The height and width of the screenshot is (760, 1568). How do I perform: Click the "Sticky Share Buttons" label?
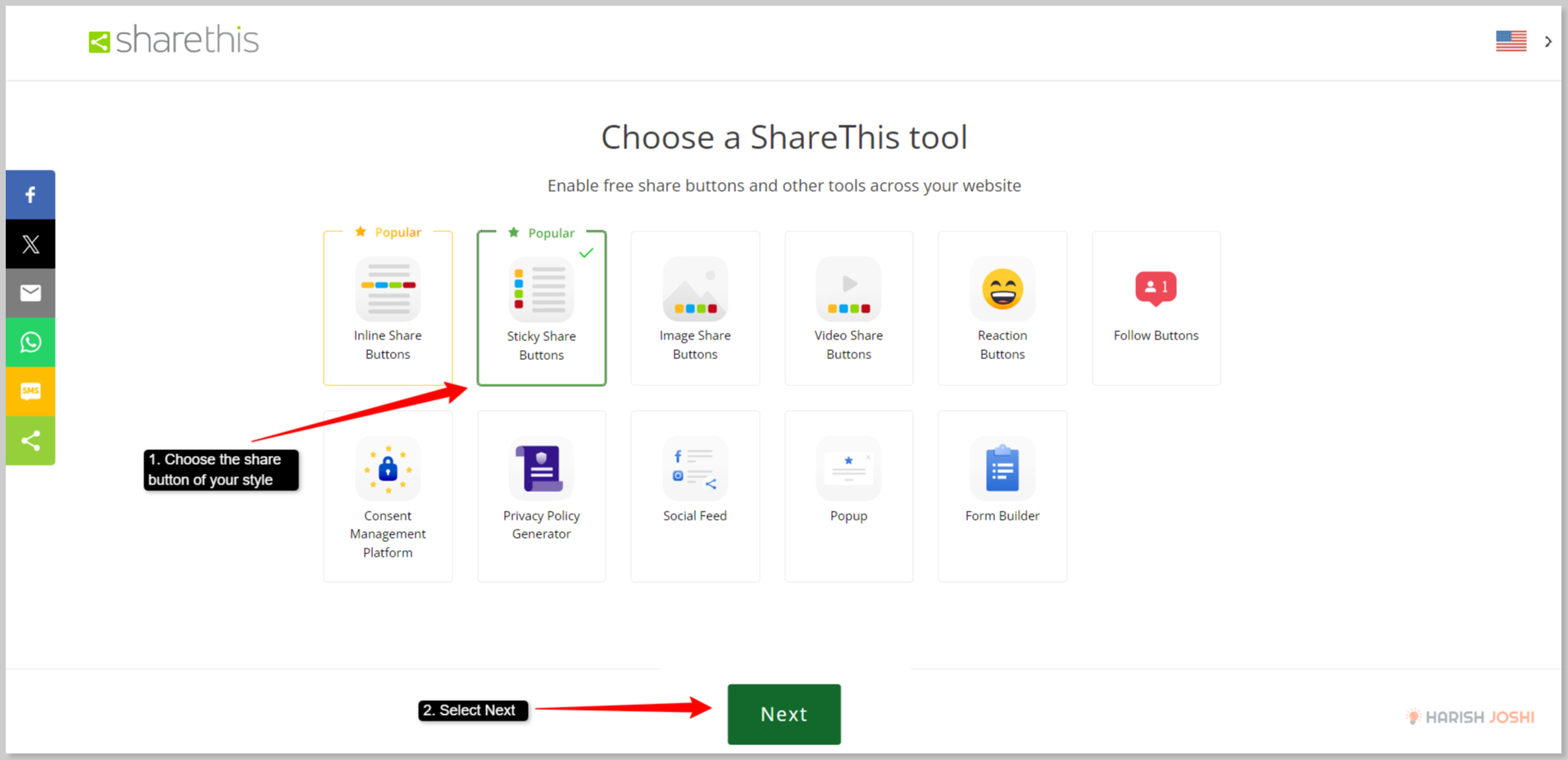click(541, 346)
